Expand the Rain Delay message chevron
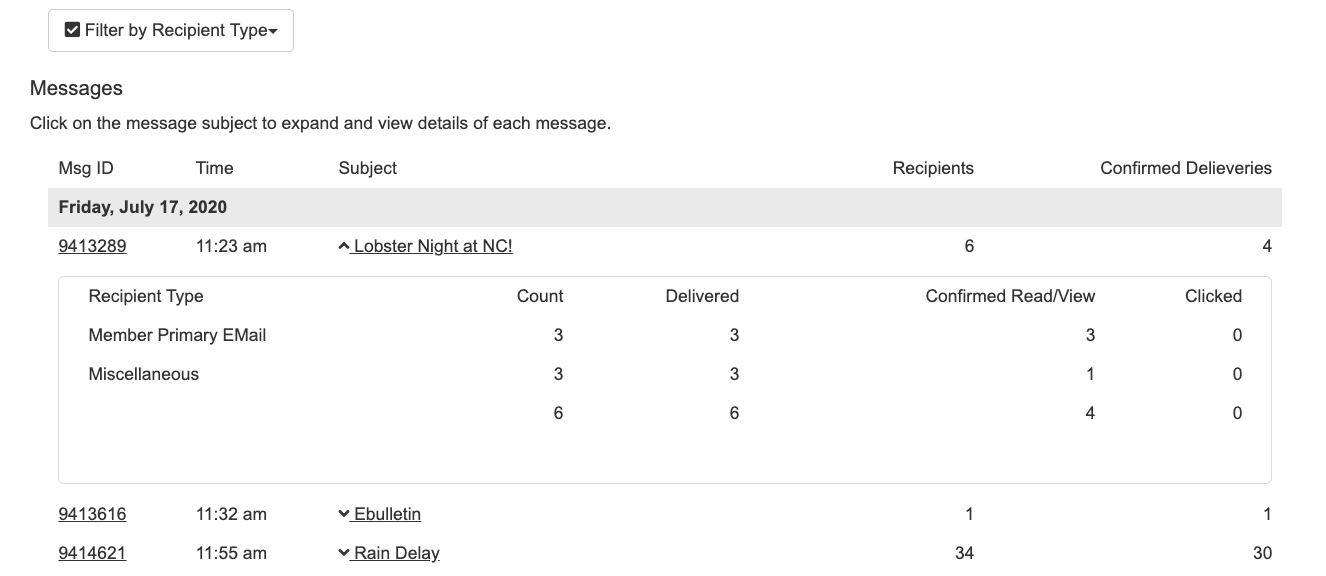 pyautogui.click(x=344, y=553)
